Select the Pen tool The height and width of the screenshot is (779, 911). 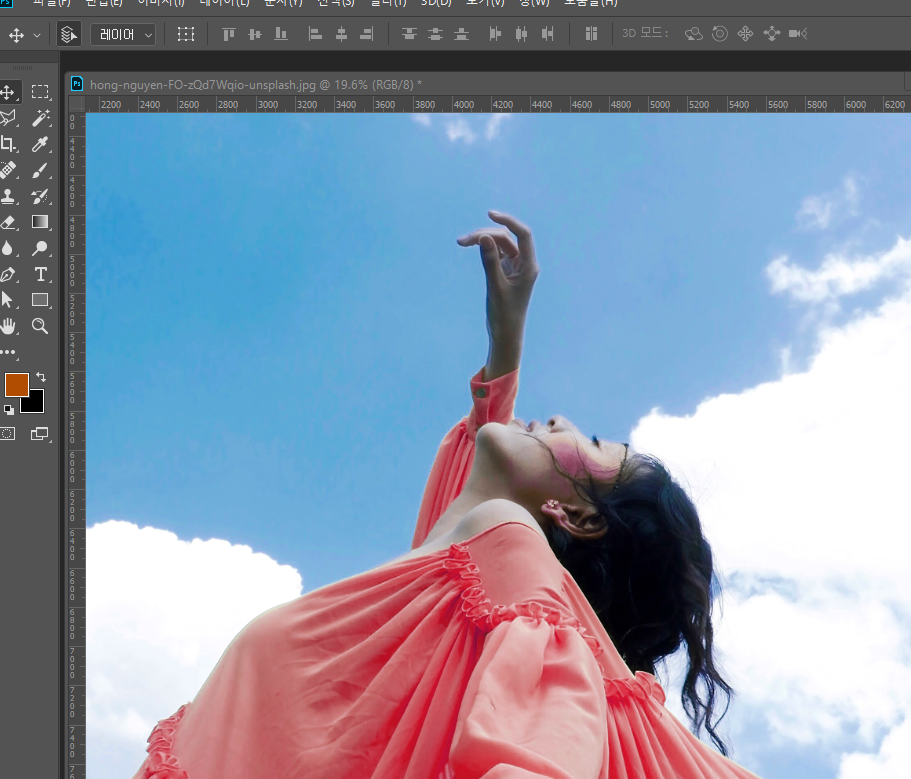pyautogui.click(x=8, y=274)
